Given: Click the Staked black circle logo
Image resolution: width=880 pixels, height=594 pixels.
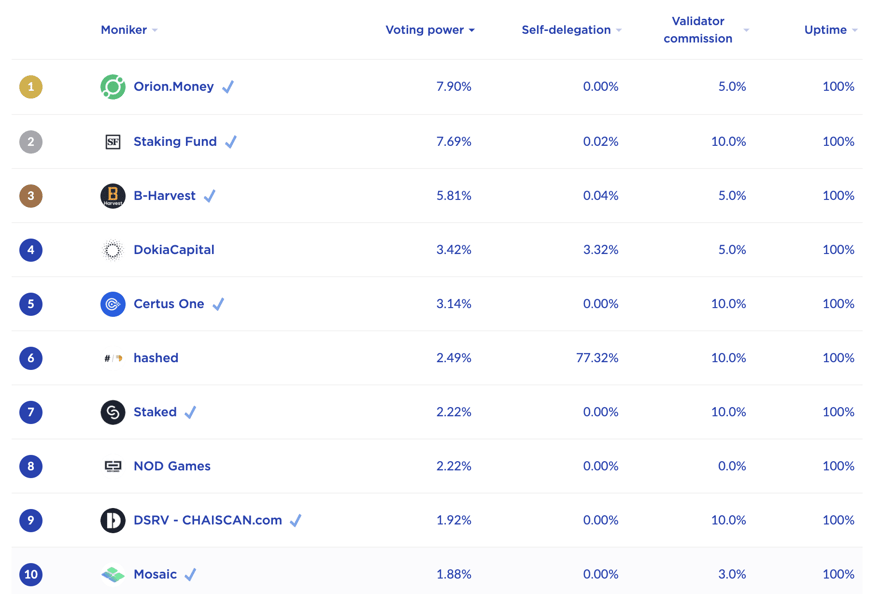Looking at the screenshot, I should coord(113,413).
